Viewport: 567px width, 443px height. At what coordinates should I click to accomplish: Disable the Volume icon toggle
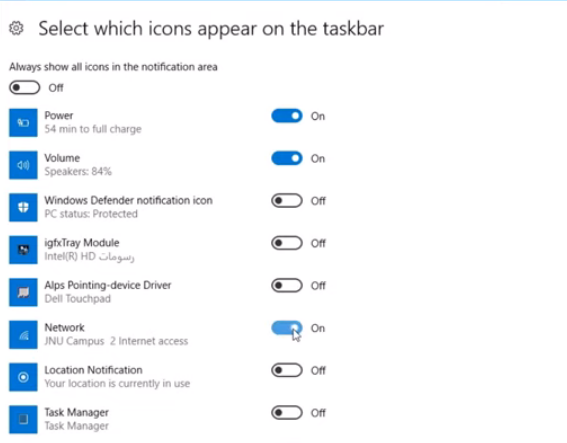(x=287, y=158)
